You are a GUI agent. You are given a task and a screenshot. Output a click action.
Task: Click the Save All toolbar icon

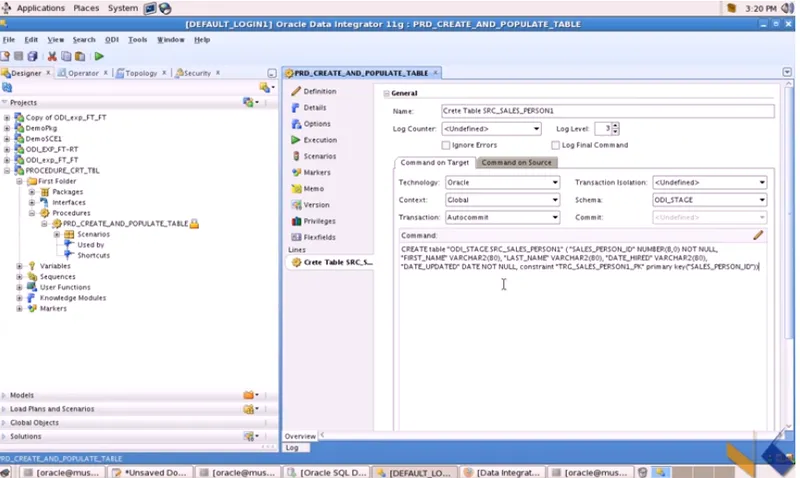coord(32,56)
